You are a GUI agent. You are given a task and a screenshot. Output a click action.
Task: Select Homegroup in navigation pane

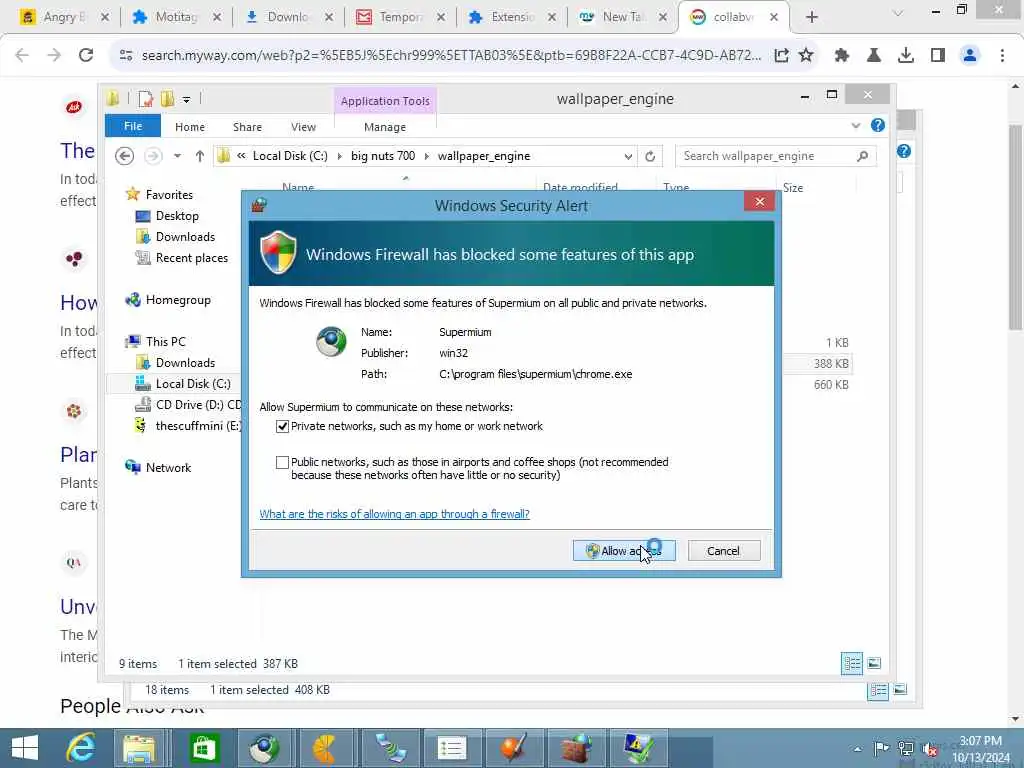click(x=178, y=300)
